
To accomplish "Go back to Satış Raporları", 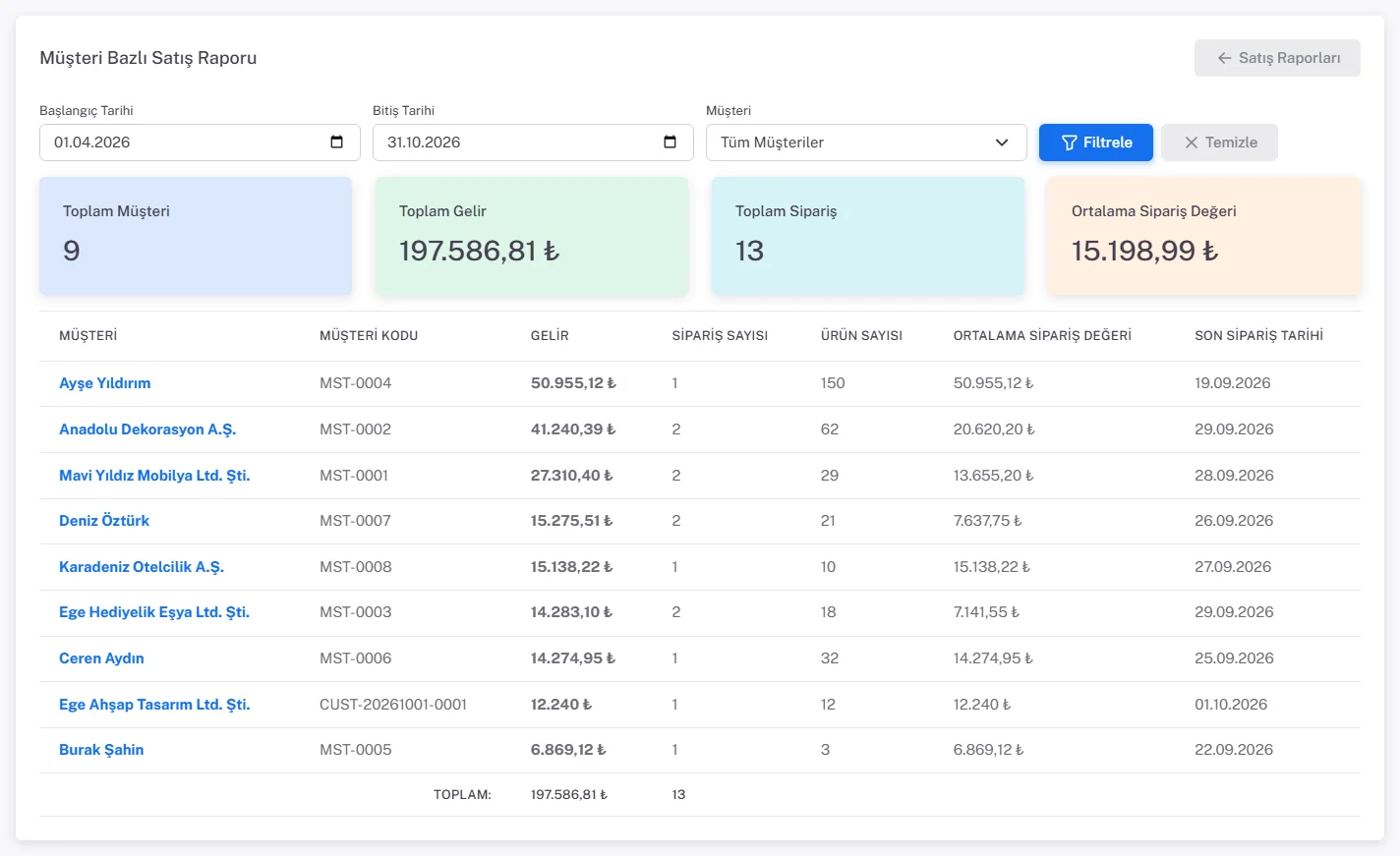I will pyautogui.click(x=1277, y=58).
